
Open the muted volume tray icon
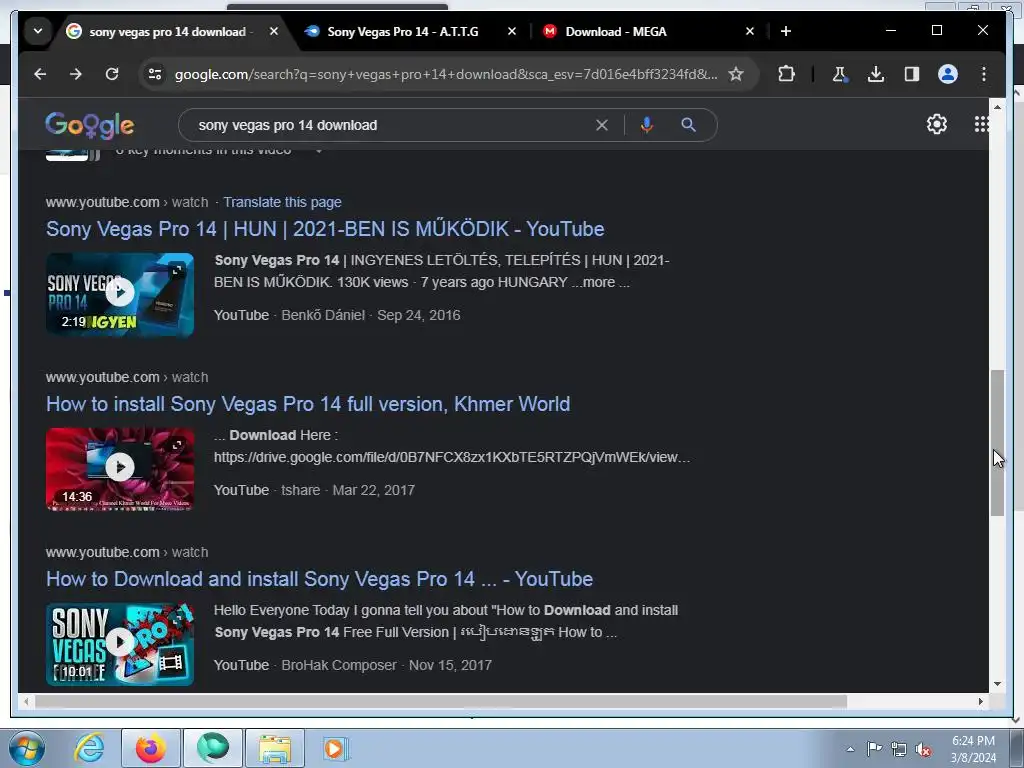point(923,749)
